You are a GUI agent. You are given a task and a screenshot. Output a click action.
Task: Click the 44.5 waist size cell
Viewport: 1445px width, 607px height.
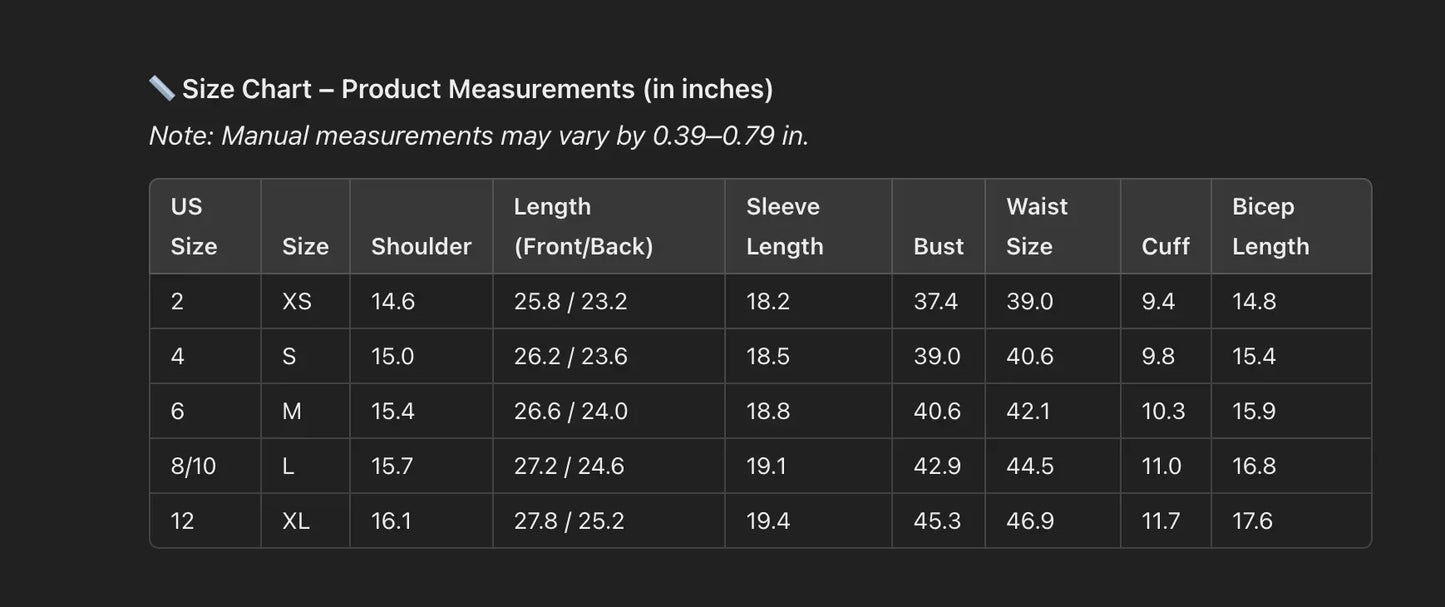[1030, 466]
